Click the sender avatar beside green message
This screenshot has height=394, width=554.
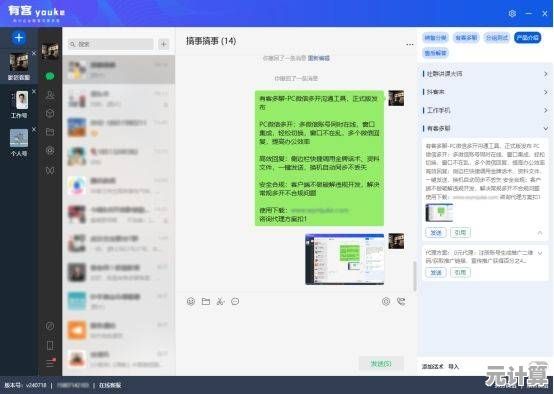[x=396, y=98]
